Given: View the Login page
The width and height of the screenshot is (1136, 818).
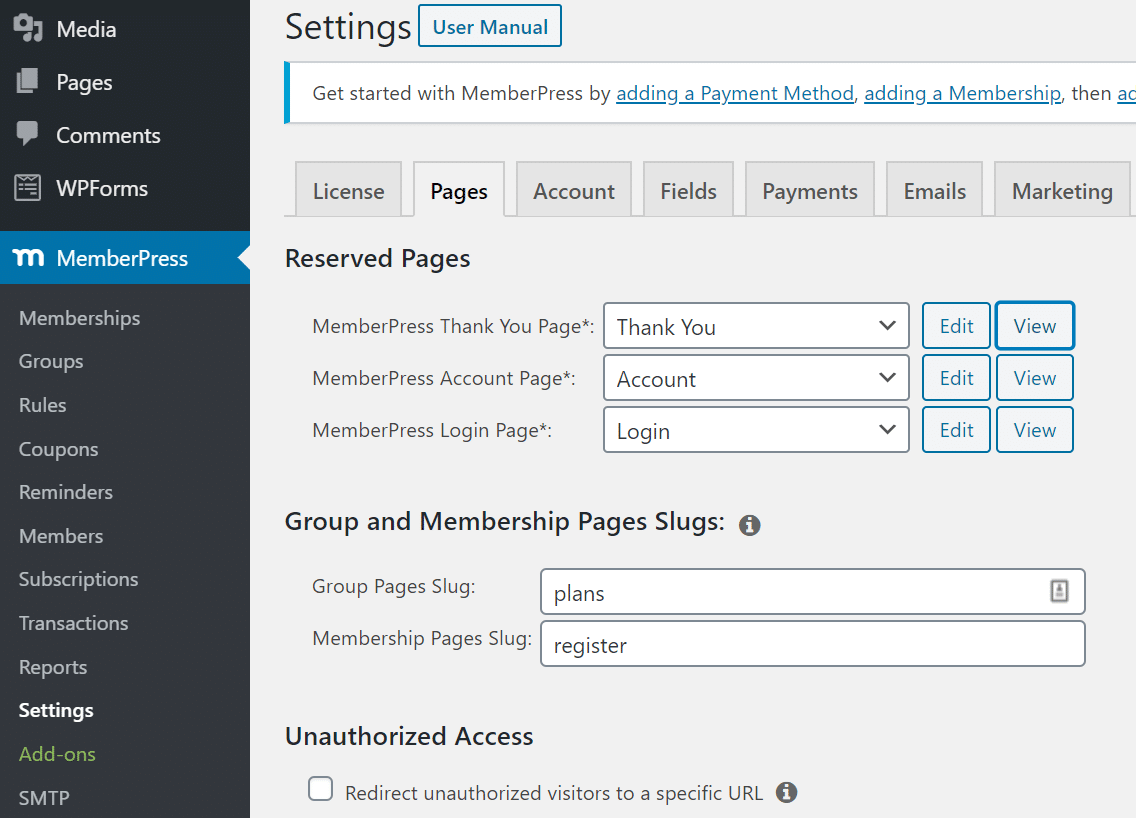Looking at the screenshot, I should point(1034,430).
